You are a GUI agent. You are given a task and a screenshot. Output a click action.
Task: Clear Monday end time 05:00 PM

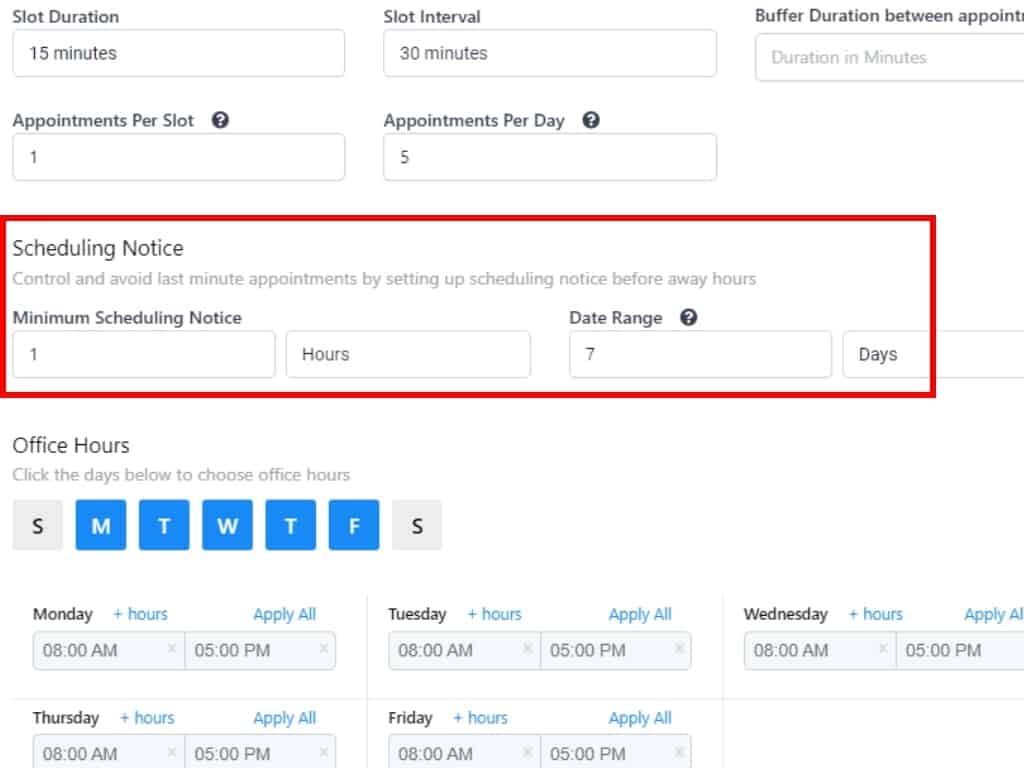[x=323, y=649]
